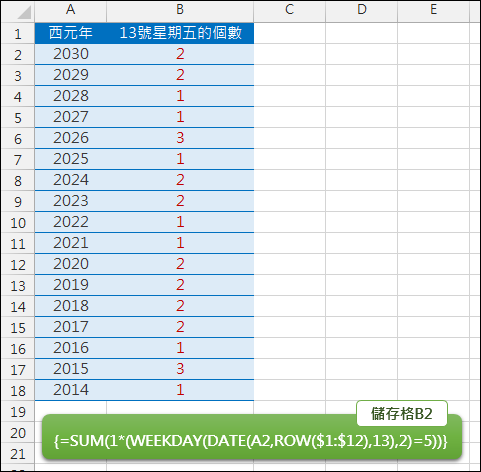
Task: Select row 2 header
Action: click(18, 55)
